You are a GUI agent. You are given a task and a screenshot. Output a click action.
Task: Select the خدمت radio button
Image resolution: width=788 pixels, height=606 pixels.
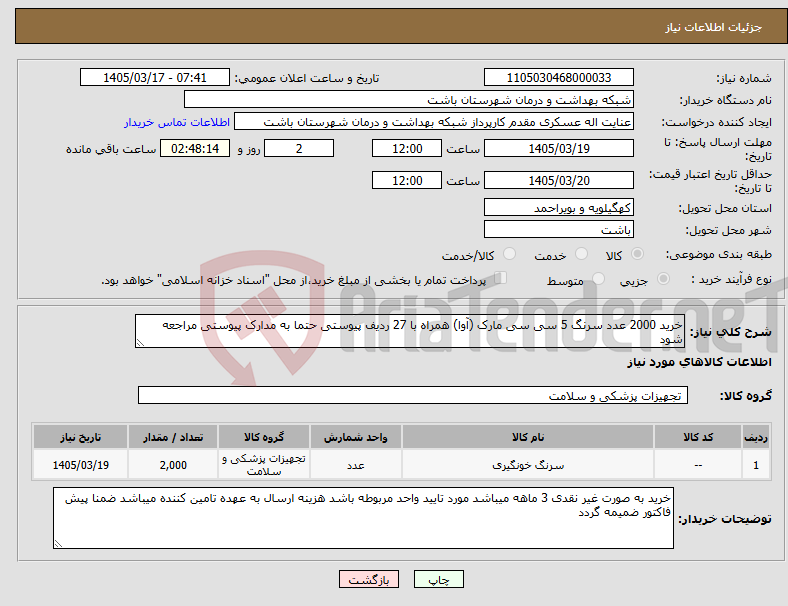click(x=581, y=254)
